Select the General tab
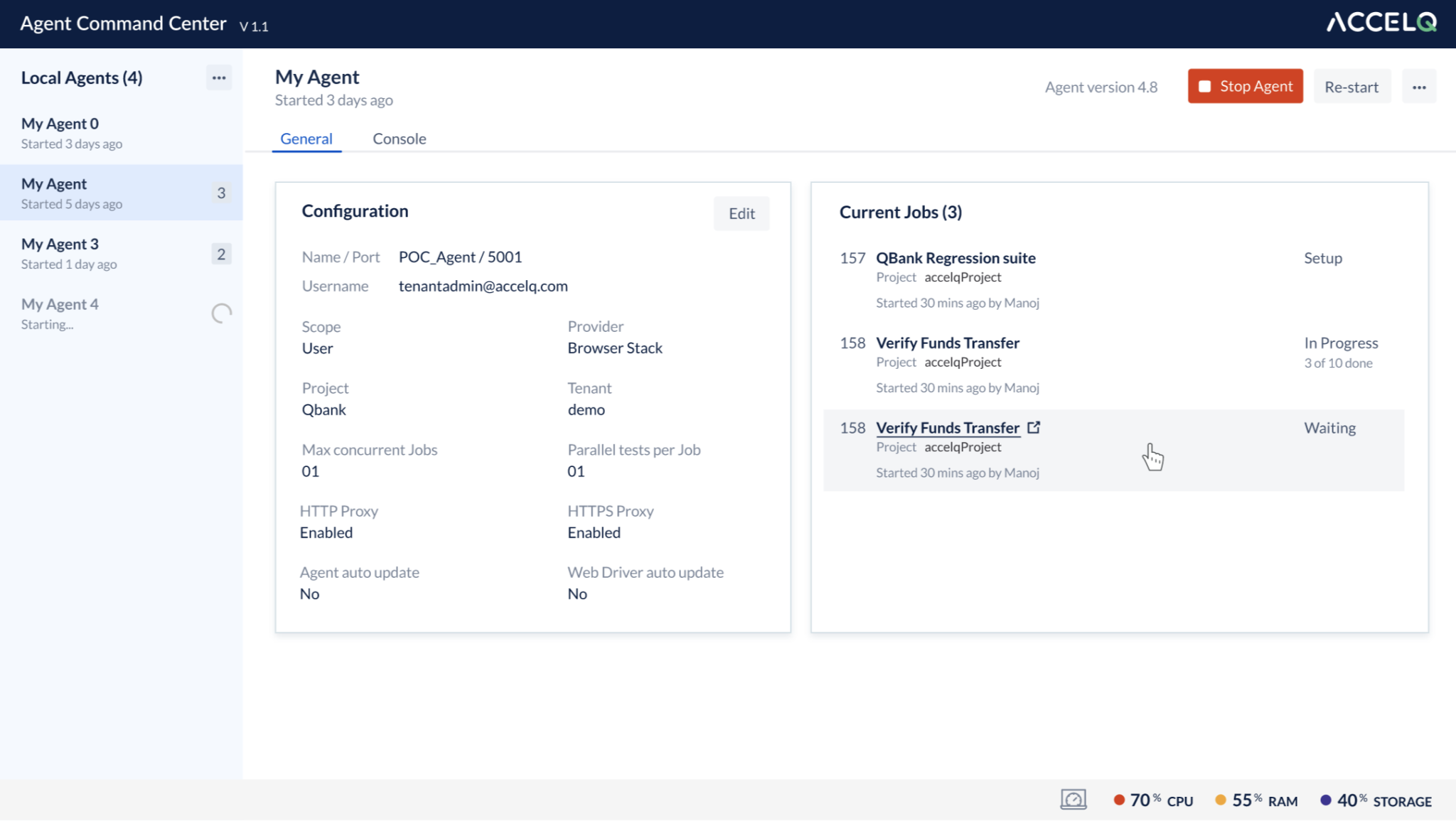The height and width of the screenshot is (821, 1456). [306, 139]
